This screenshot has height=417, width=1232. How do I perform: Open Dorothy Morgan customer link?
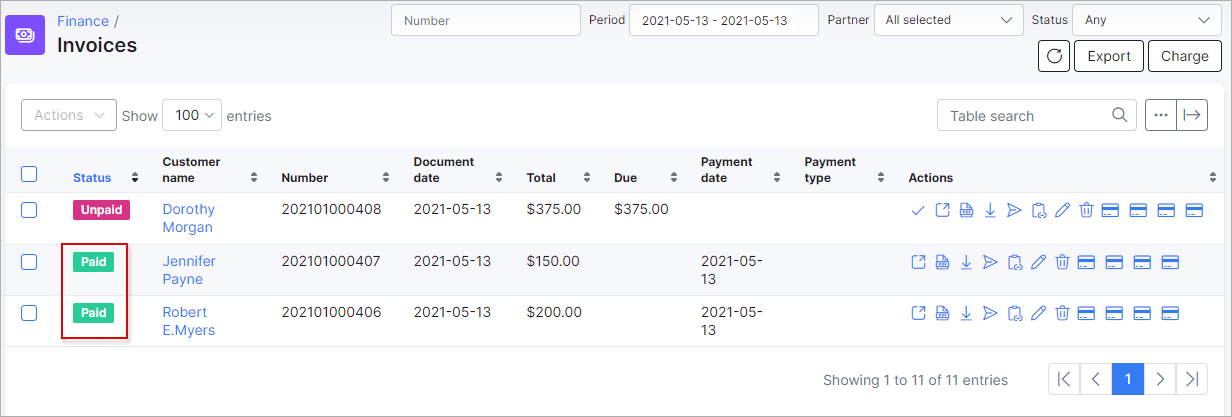[x=189, y=218]
